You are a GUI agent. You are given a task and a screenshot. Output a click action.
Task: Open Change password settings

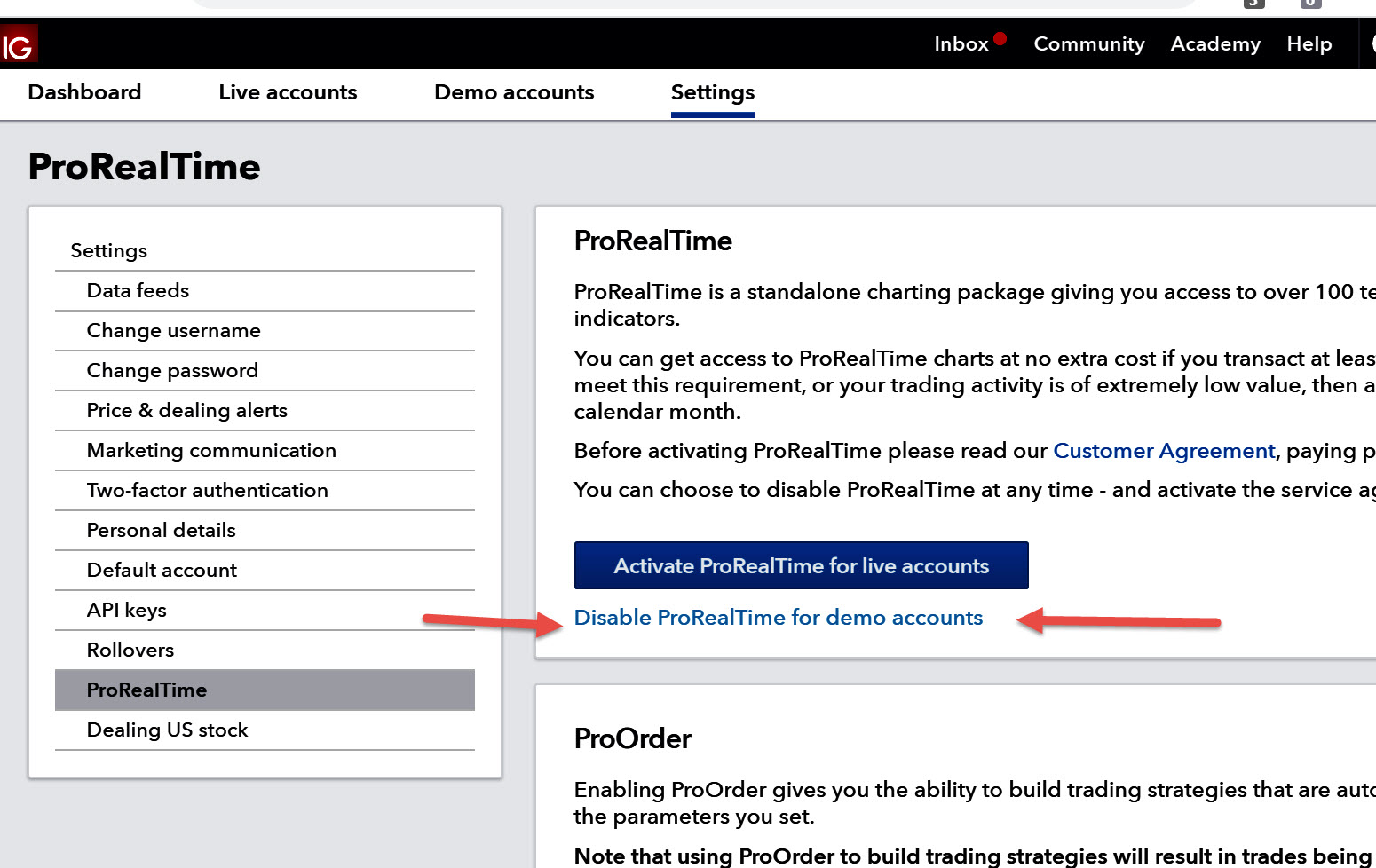(172, 370)
